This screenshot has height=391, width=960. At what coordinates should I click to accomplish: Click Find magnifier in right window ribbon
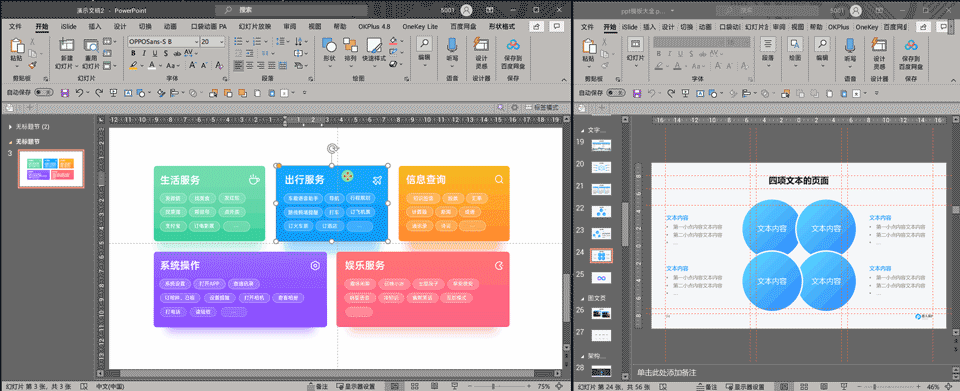[x=822, y=44]
